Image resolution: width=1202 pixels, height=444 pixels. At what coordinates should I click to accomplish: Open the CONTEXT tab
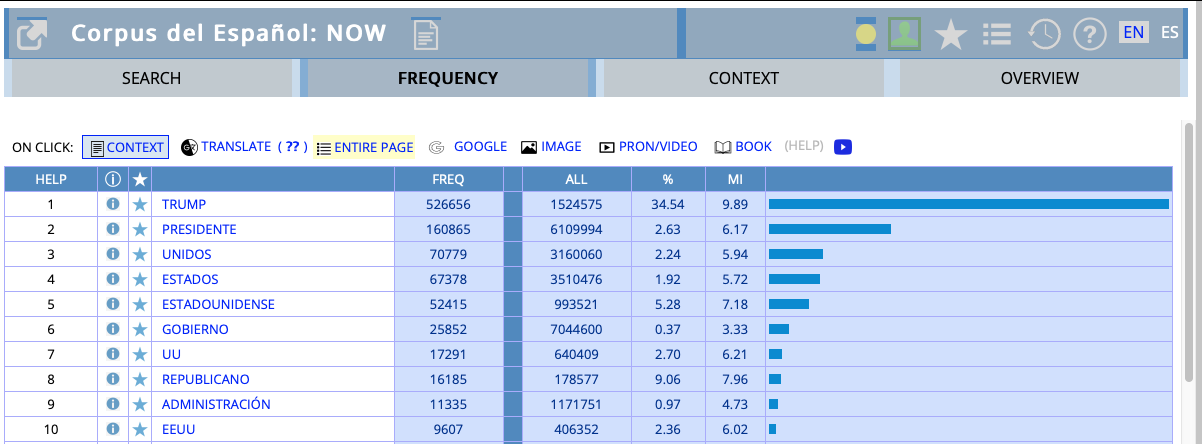click(x=744, y=78)
